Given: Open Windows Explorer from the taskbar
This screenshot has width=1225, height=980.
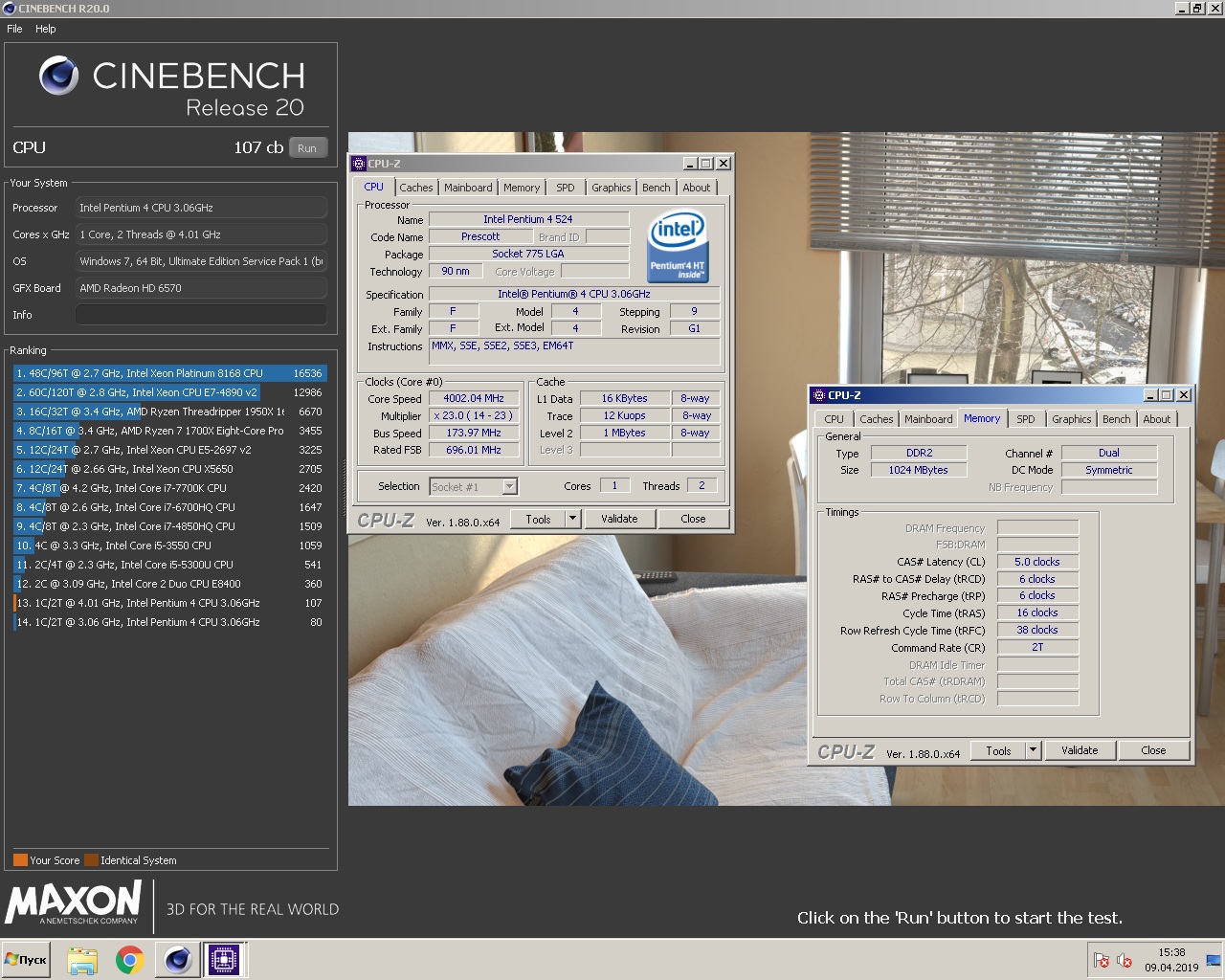Looking at the screenshot, I should [82, 960].
